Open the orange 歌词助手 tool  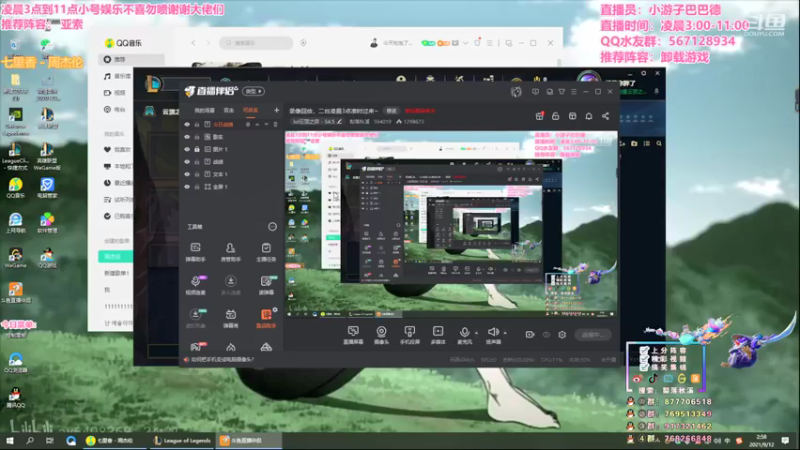coord(266,318)
